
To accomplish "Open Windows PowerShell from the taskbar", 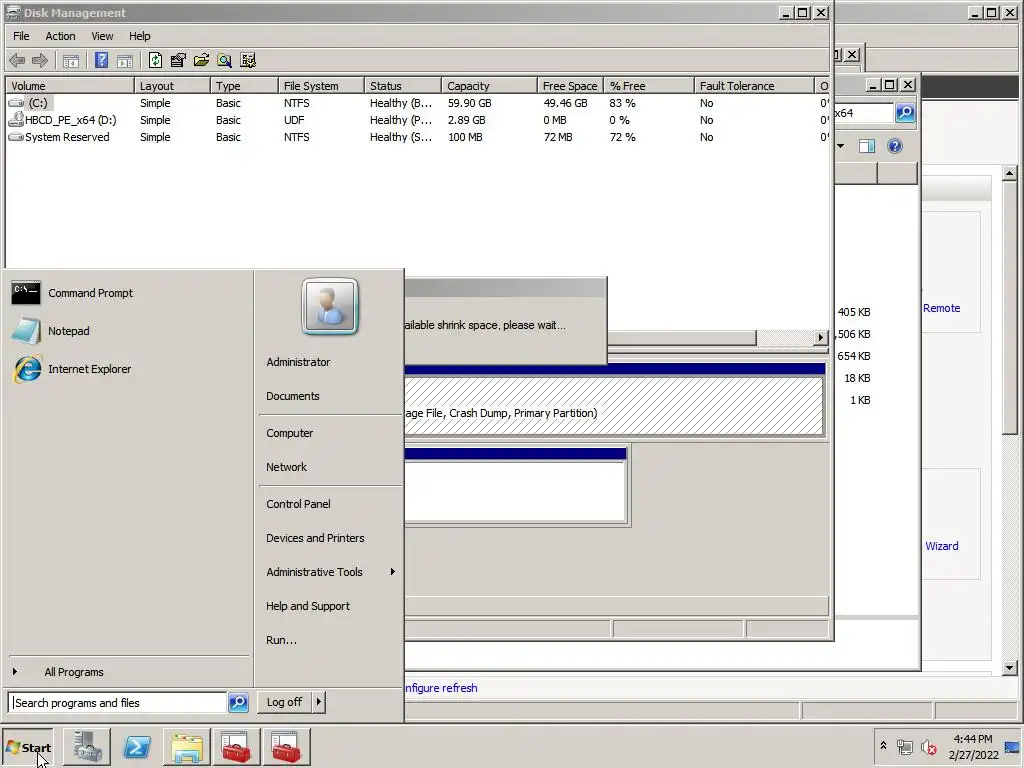I will pyautogui.click(x=136, y=746).
